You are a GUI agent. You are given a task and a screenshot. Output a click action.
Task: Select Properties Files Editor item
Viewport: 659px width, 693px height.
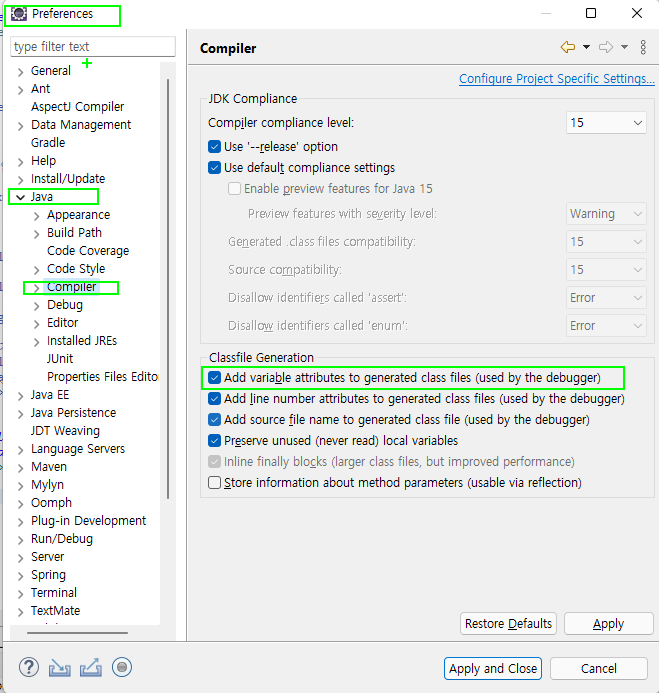pyautogui.click(x=103, y=377)
